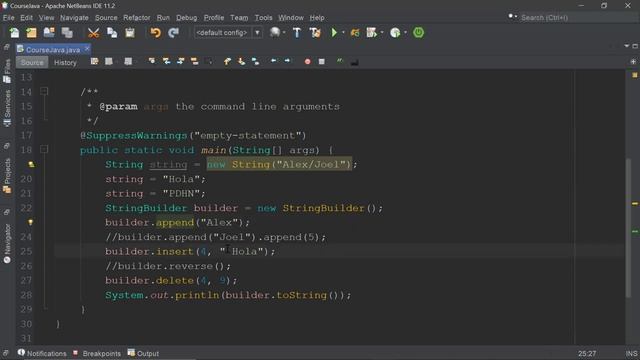Jump to next bookmark icon
The height and width of the screenshot is (360, 640).
(x=242, y=61)
